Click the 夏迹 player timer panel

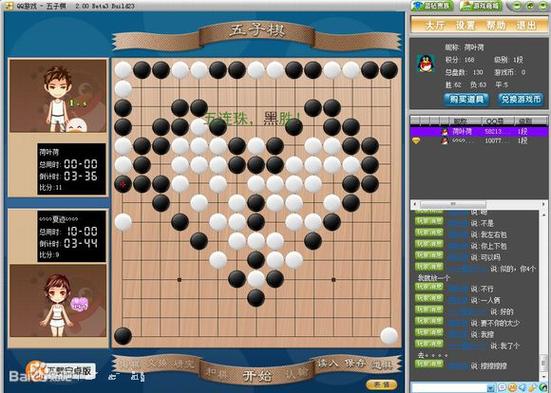point(72,236)
